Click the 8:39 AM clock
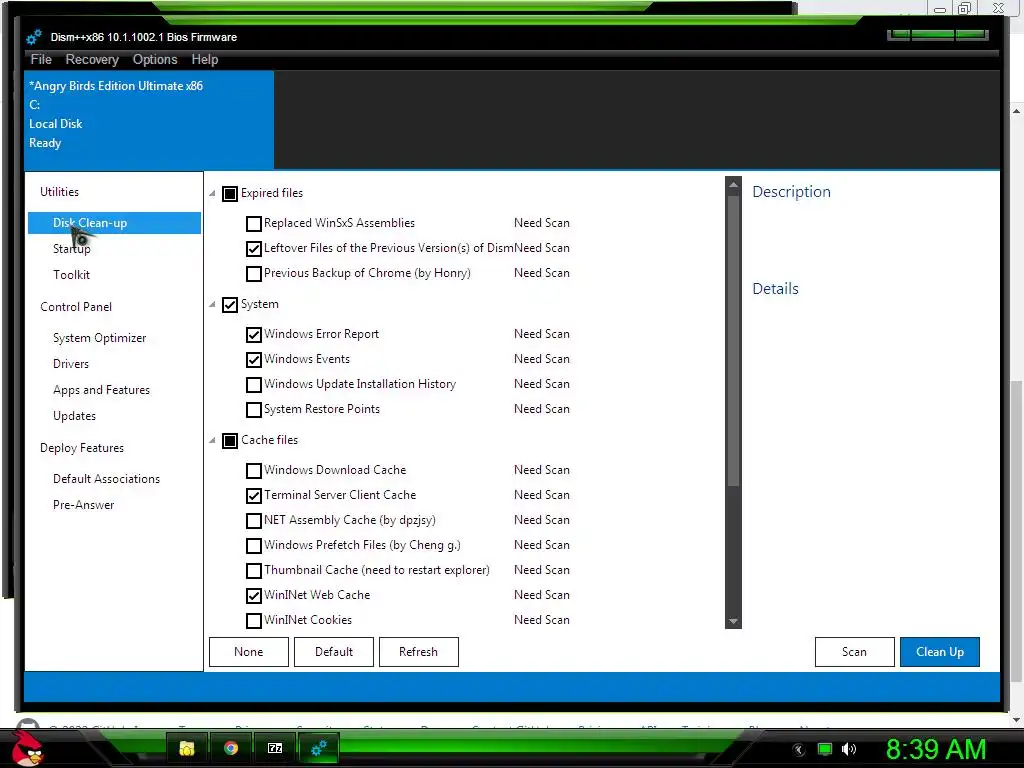1024x768 pixels. coord(935,749)
